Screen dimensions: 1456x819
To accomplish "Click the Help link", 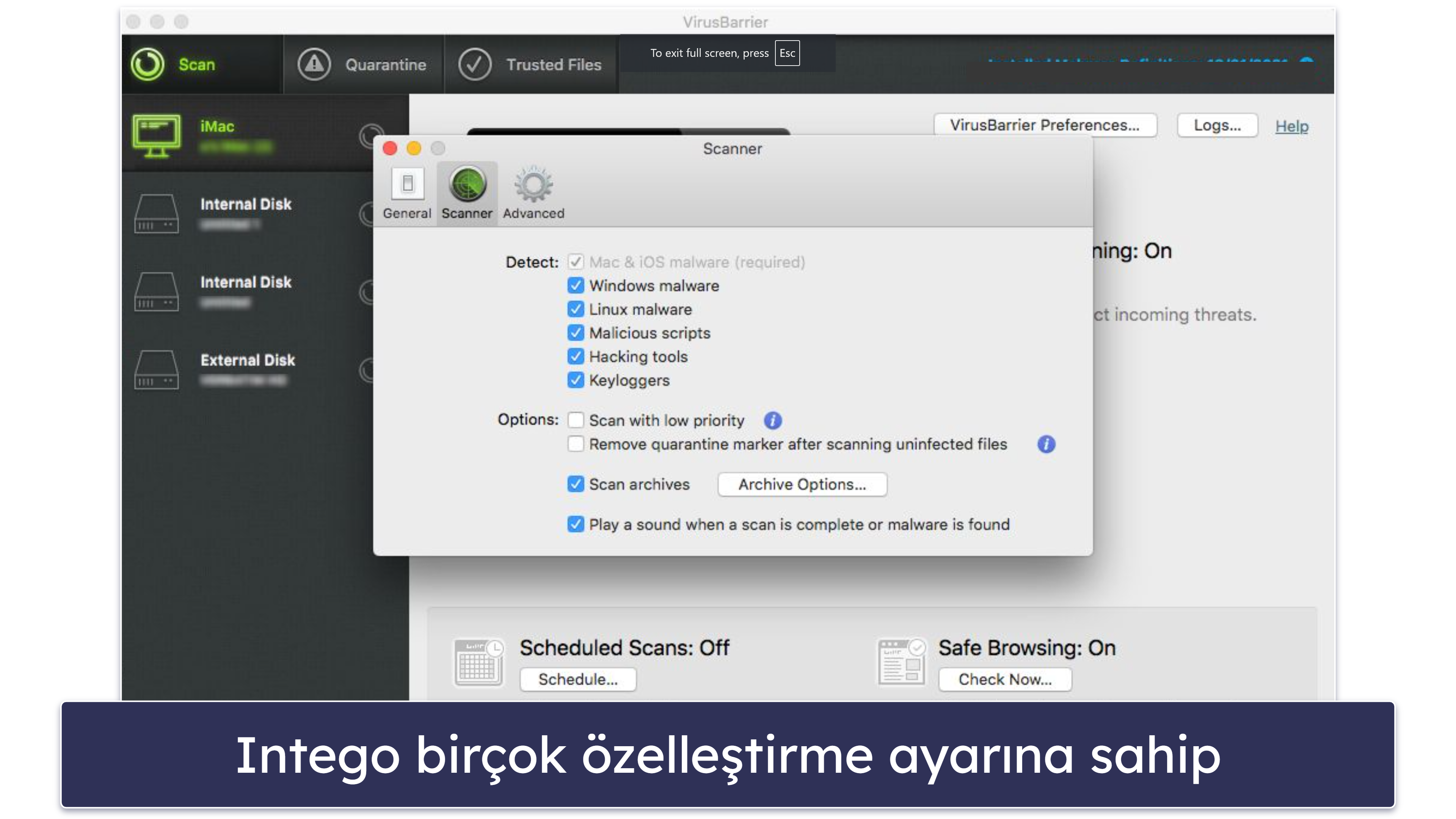I will [1292, 127].
